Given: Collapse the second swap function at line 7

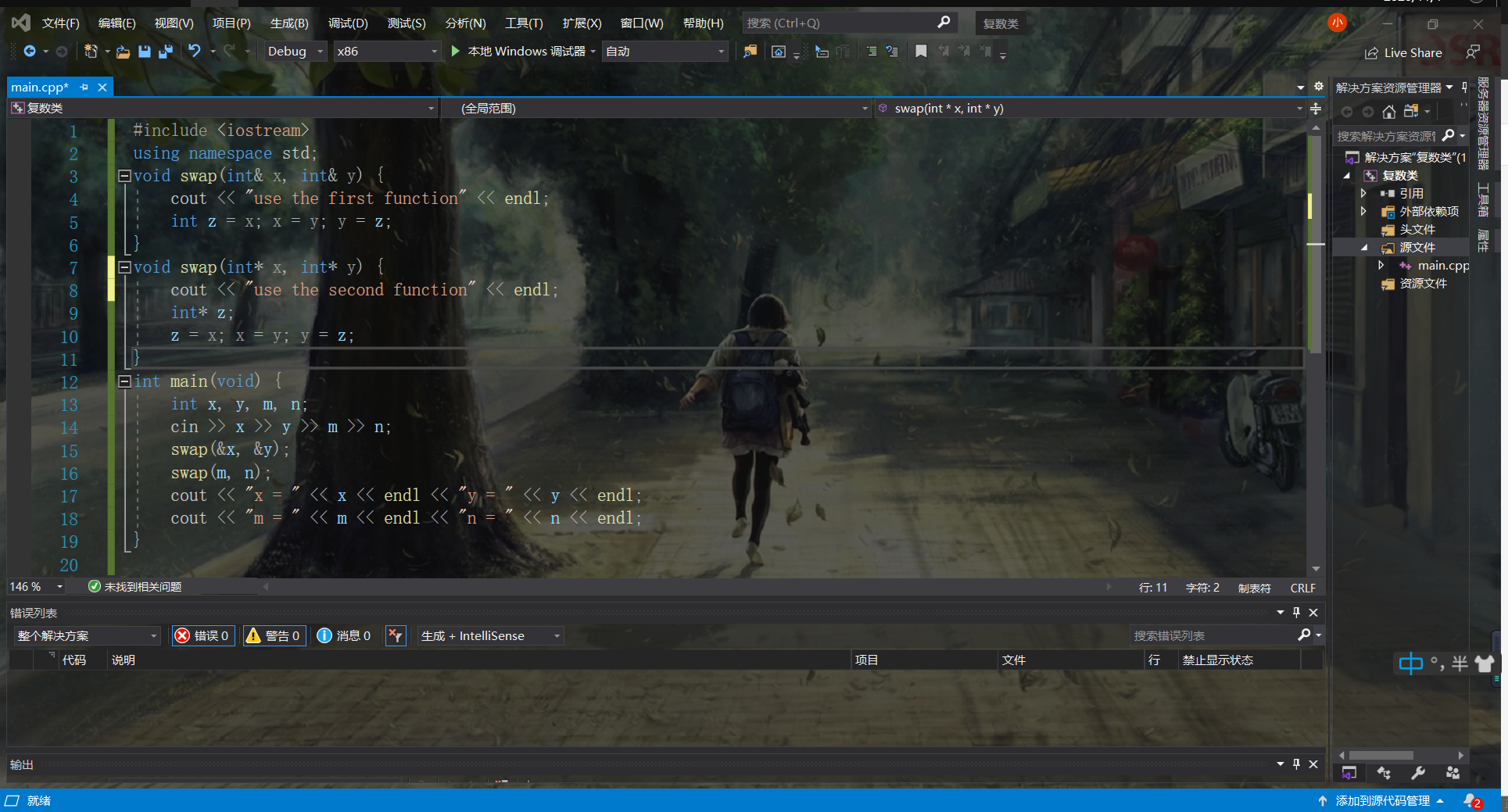Looking at the screenshot, I should click(124, 267).
